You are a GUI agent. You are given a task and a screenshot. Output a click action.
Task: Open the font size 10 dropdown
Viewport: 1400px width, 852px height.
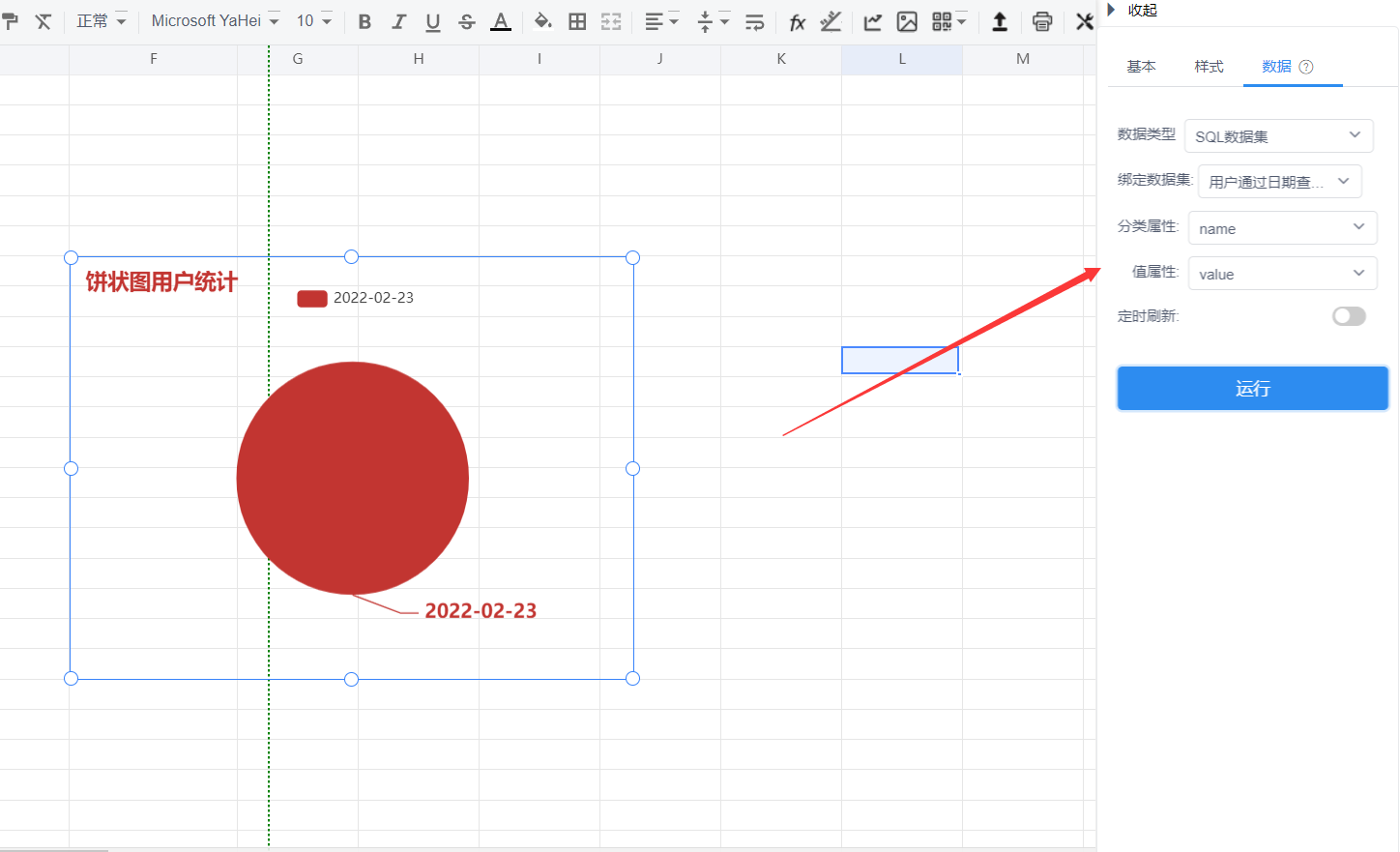coord(314,21)
